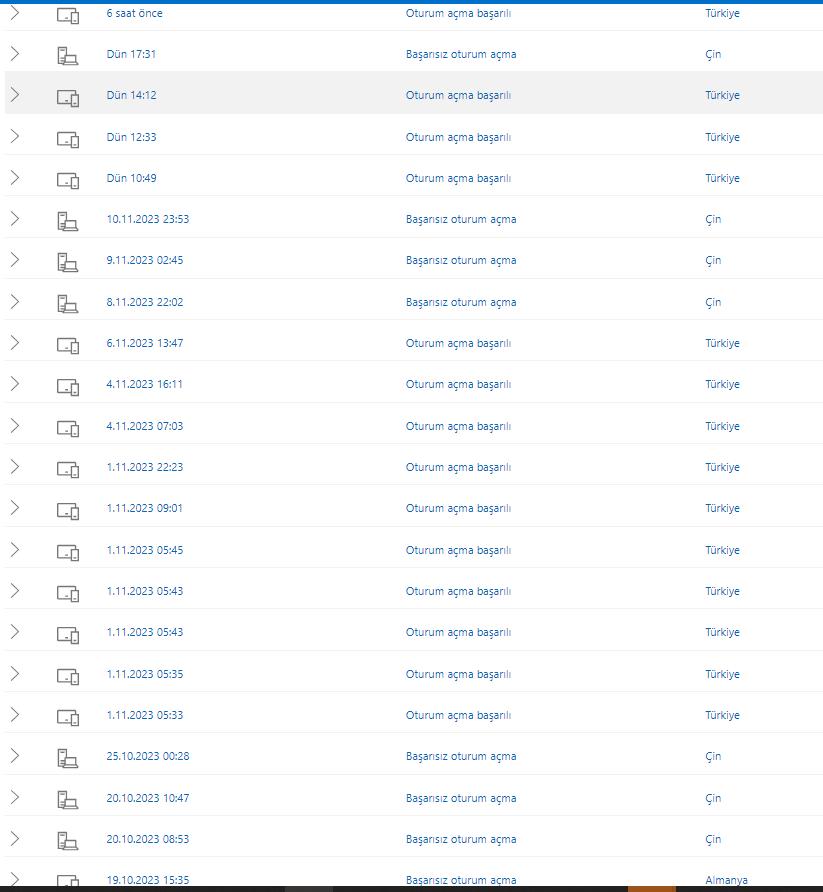Image resolution: width=823 pixels, height=892 pixels.
Task: Click the device icon for 1.11.2023 05:35
Action: click(x=68, y=676)
